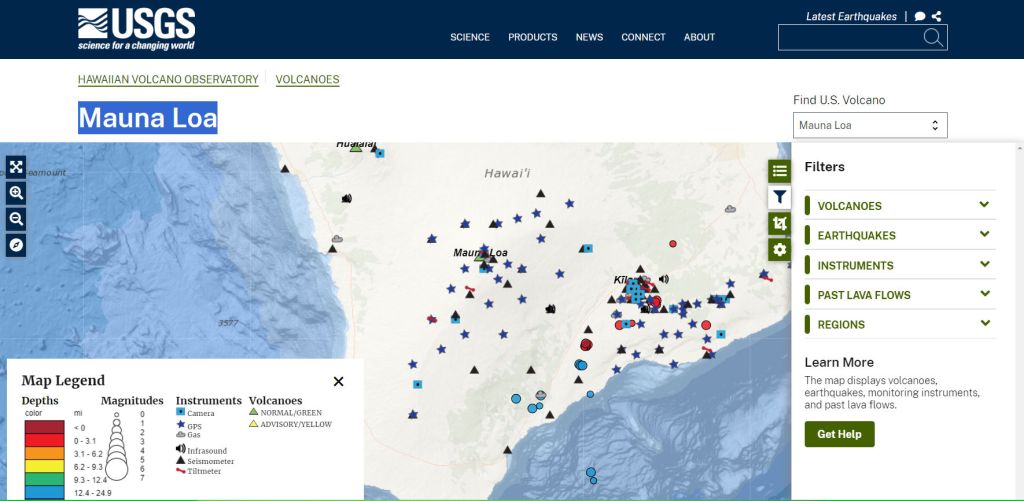The height and width of the screenshot is (501, 1024).
Task: Open map settings gear icon
Action: click(x=779, y=249)
